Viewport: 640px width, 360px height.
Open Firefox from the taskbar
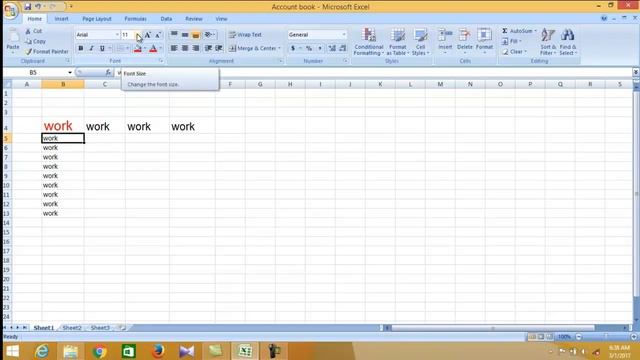coord(158,351)
